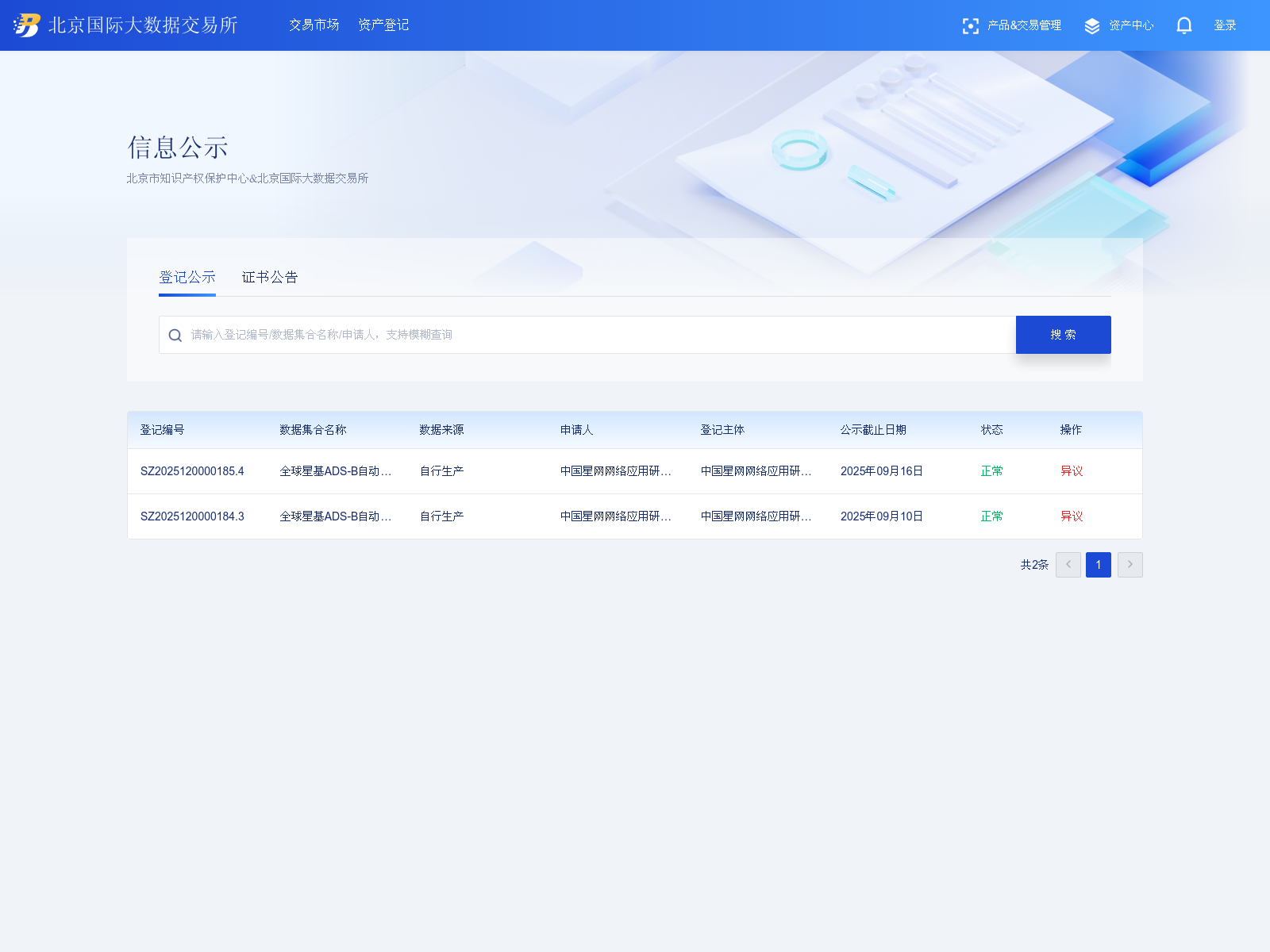
Task: Click 北京国际大数据交易所 site title
Action: pos(144,25)
